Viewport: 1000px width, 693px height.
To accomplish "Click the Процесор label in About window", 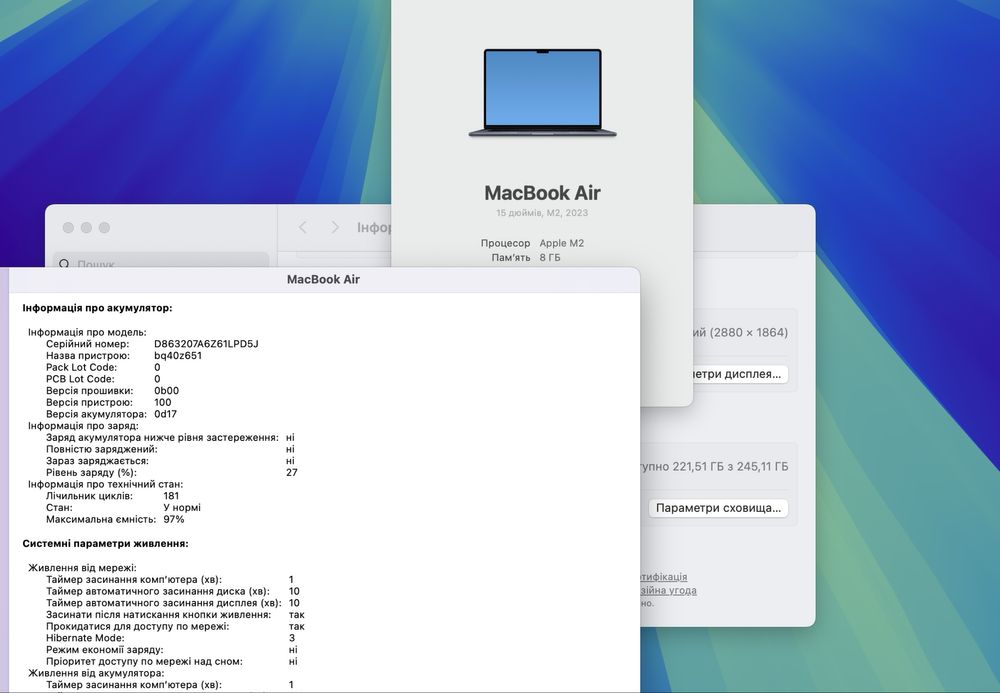I will click(505, 243).
